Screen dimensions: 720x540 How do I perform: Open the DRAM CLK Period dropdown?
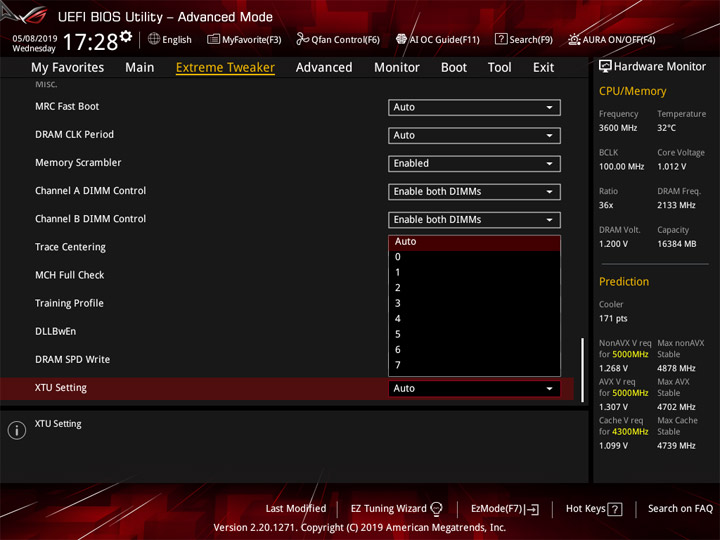pos(474,135)
